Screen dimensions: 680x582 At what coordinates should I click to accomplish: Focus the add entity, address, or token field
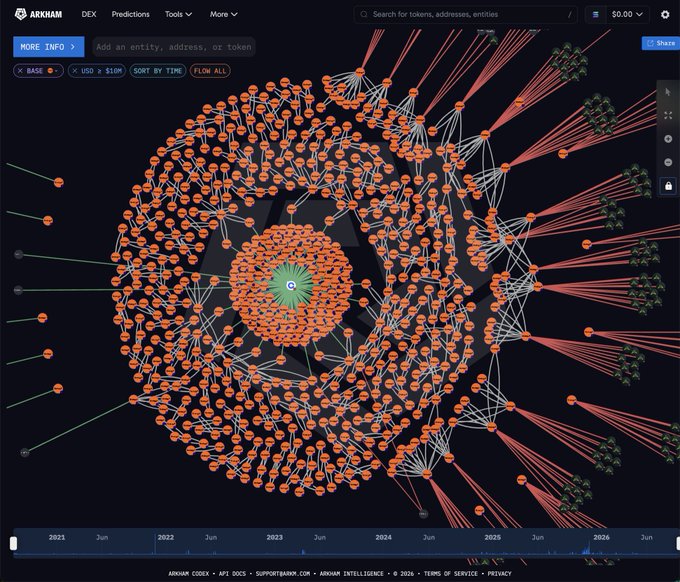(x=174, y=47)
